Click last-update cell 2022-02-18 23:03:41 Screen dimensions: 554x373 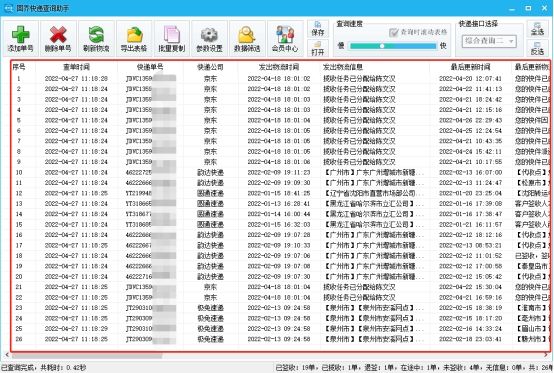470,339
